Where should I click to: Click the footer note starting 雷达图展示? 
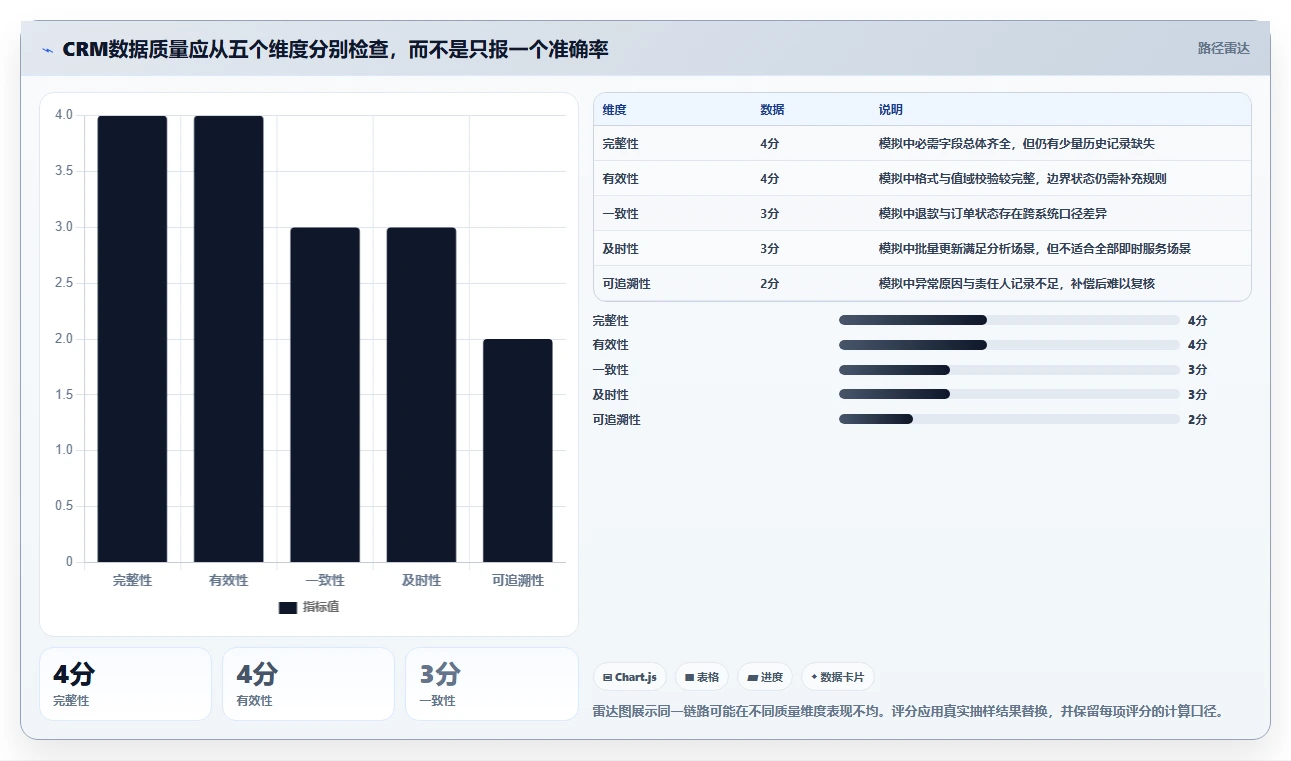pos(908,712)
